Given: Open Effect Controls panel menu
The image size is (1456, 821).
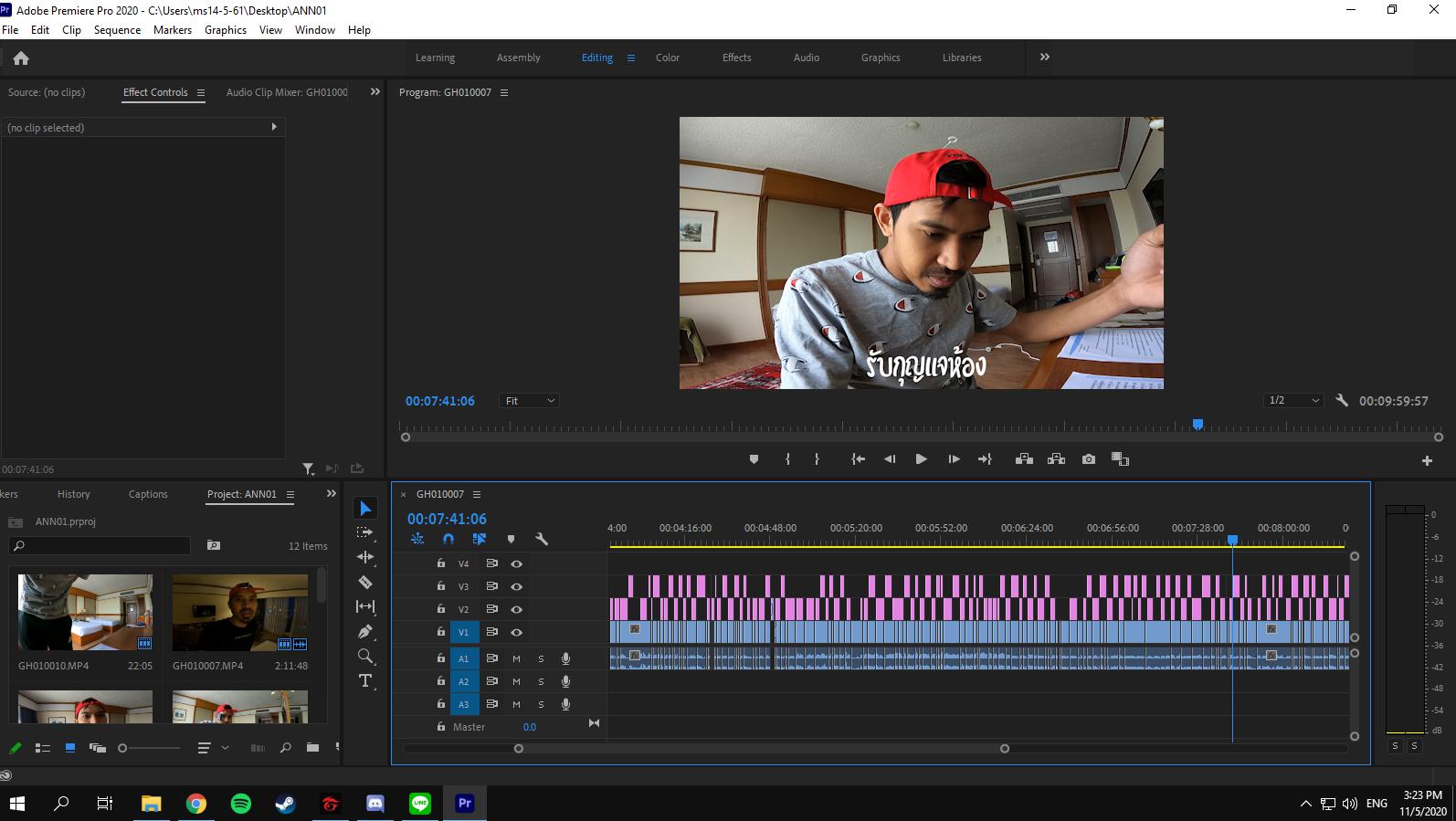Looking at the screenshot, I should pyautogui.click(x=201, y=92).
